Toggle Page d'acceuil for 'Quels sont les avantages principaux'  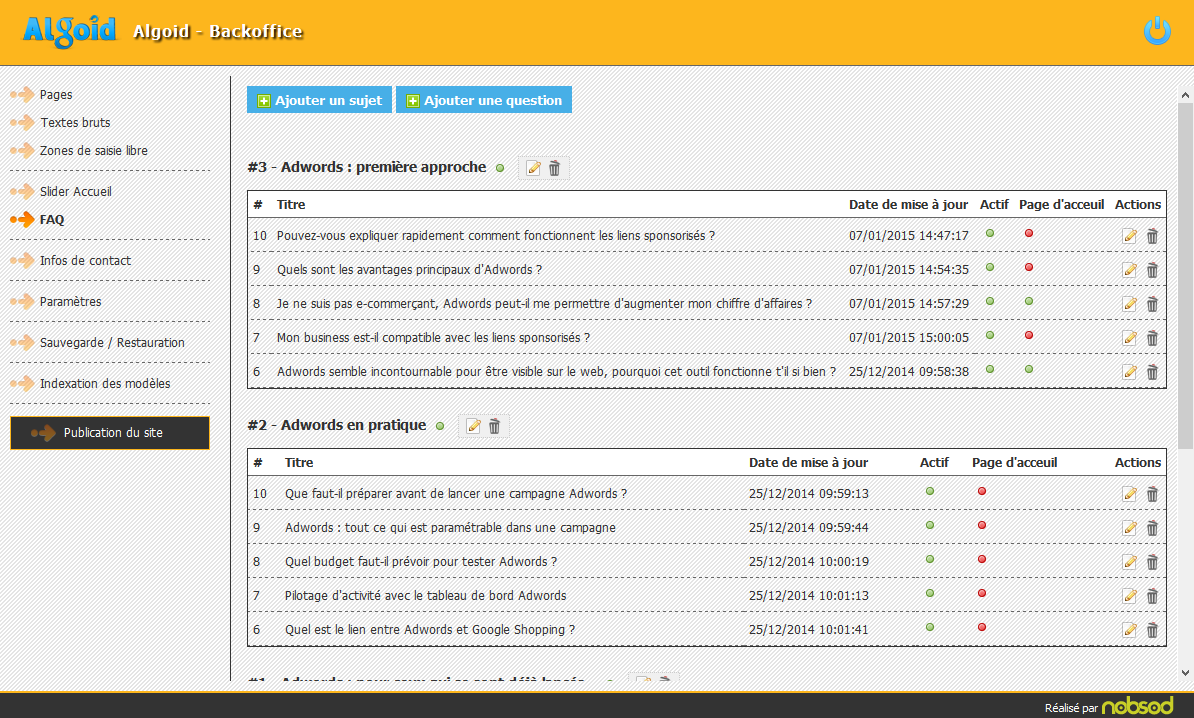[1029, 267]
